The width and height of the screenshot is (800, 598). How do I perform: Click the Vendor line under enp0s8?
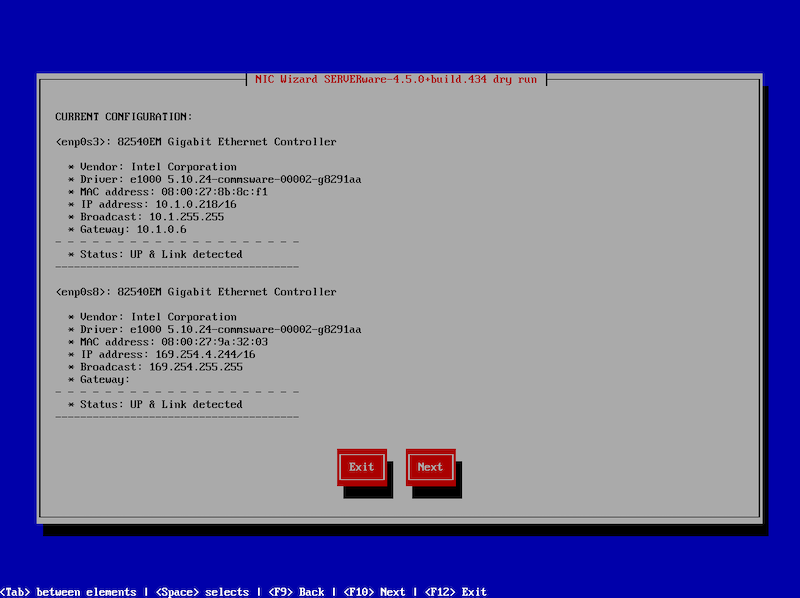click(152, 317)
